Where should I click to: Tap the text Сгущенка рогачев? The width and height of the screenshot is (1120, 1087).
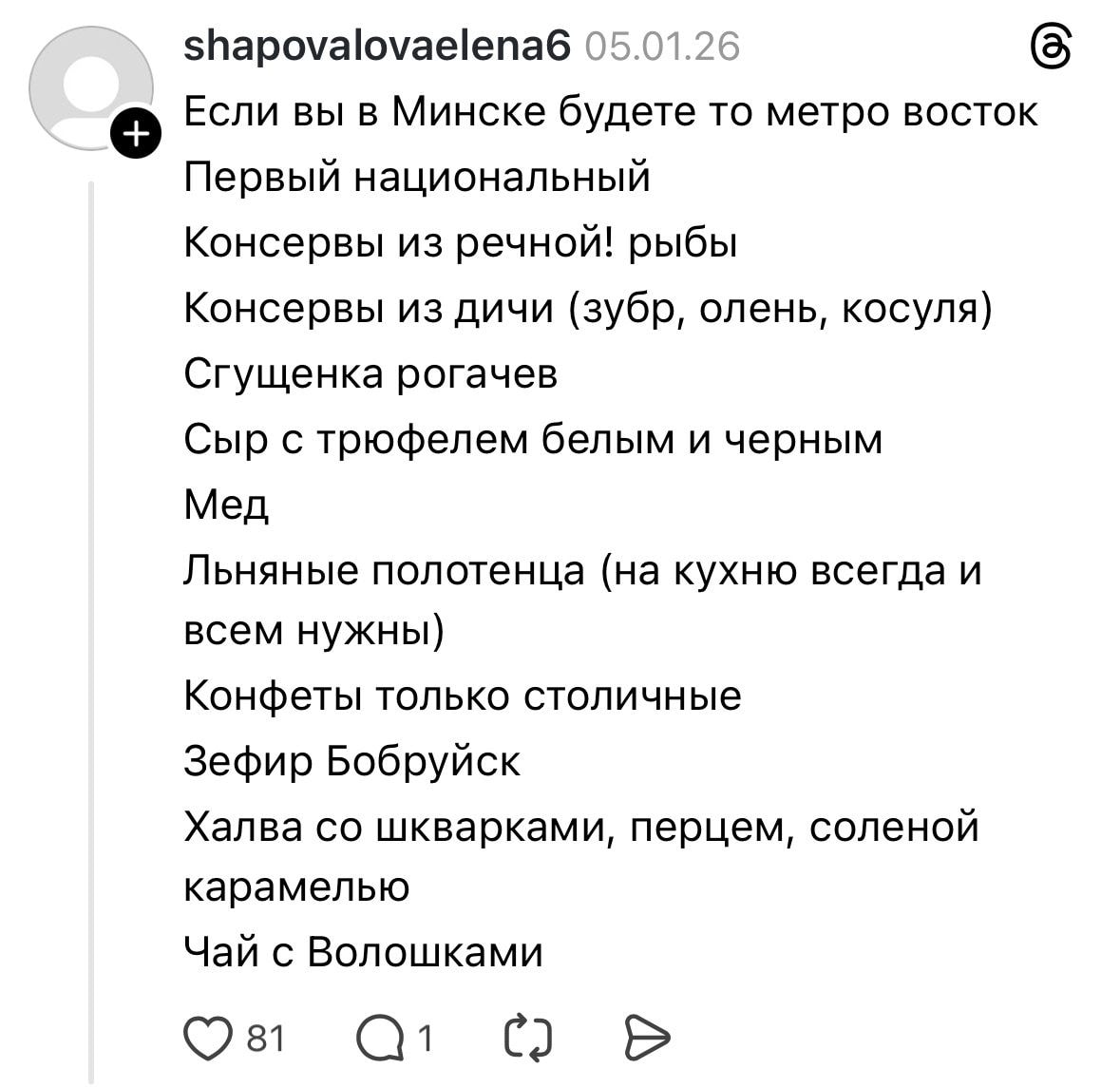pos(370,372)
